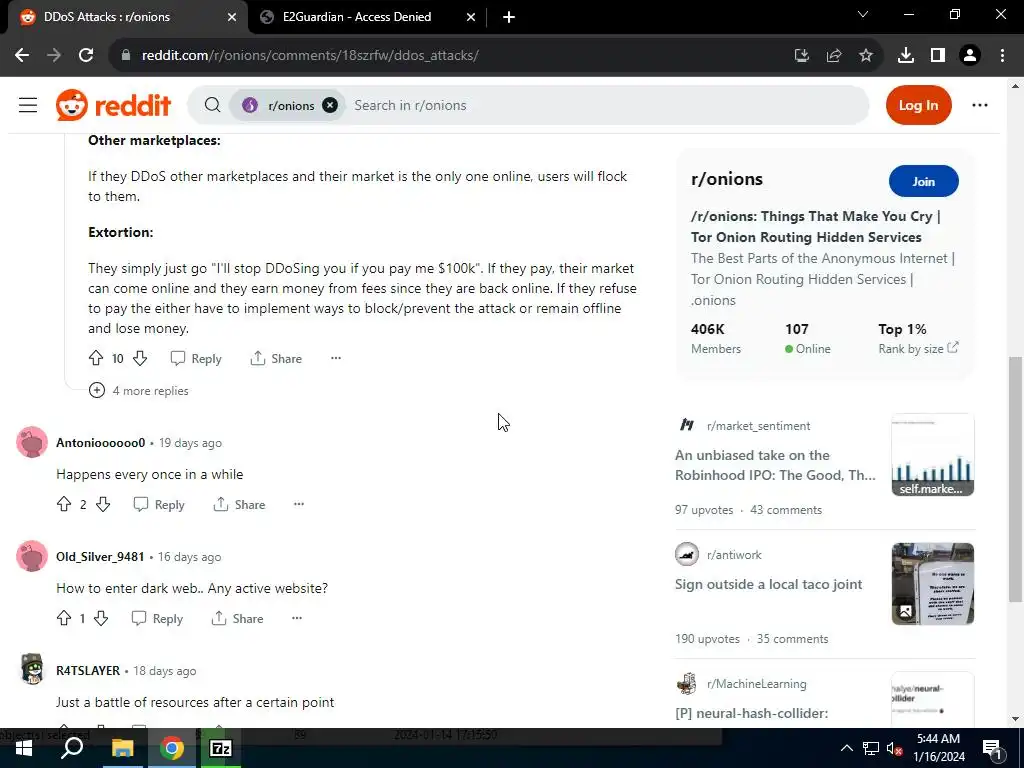
Task: Click the search magnifier icon
Action: pyautogui.click(x=212, y=105)
